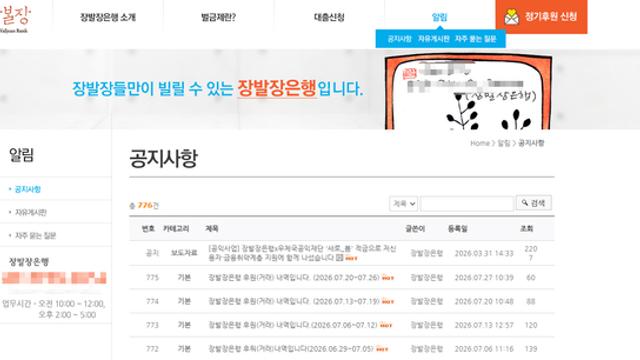Click HOT badge on post 774

point(388,302)
